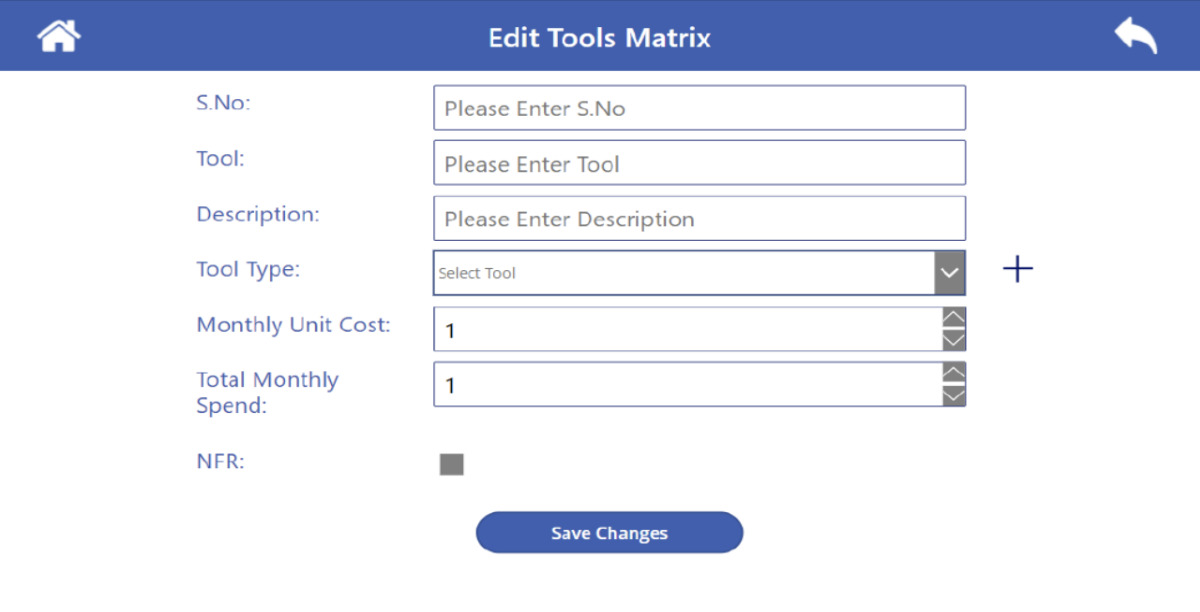Click the Monthly Unit Cost value box
Image resolution: width=1200 pixels, height=612 pixels.
pos(690,329)
